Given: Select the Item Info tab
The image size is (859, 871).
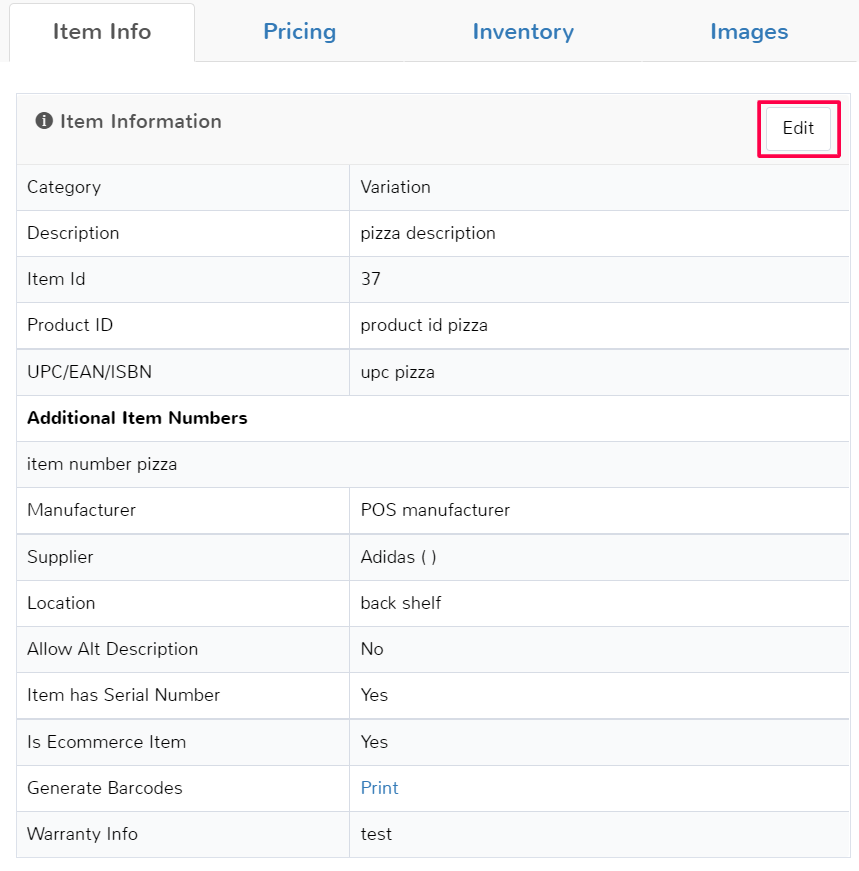Looking at the screenshot, I should point(102,32).
